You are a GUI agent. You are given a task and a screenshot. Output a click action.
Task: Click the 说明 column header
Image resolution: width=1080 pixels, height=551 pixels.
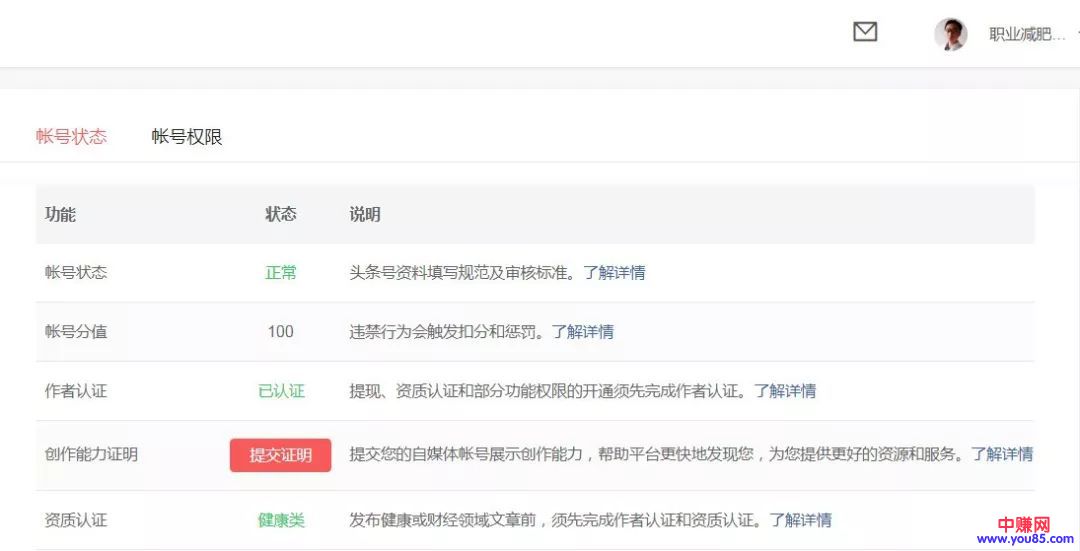coord(365,214)
